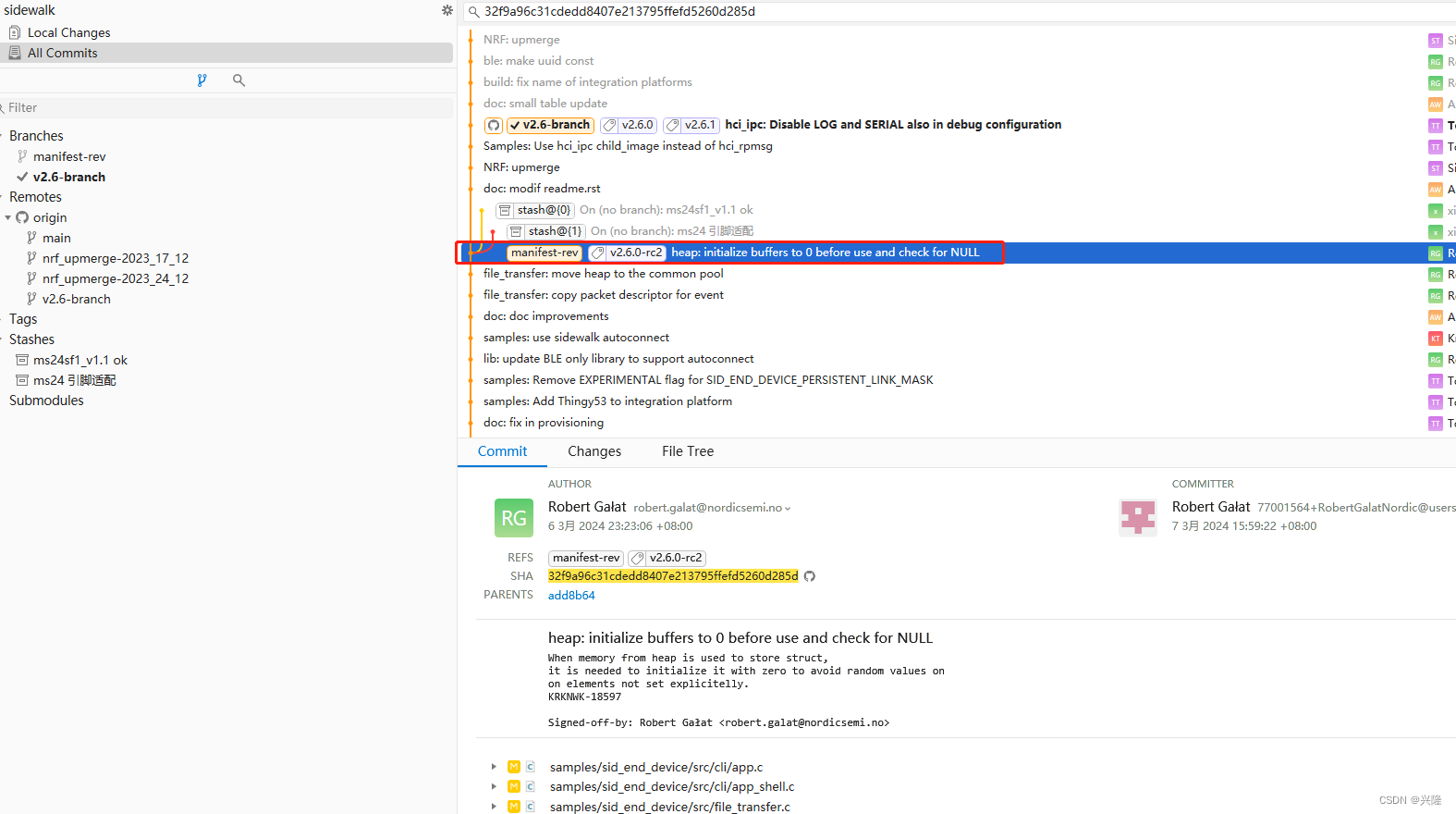Click the branch icon beside remote main
This screenshot has height=814, width=1456.
(x=31, y=238)
